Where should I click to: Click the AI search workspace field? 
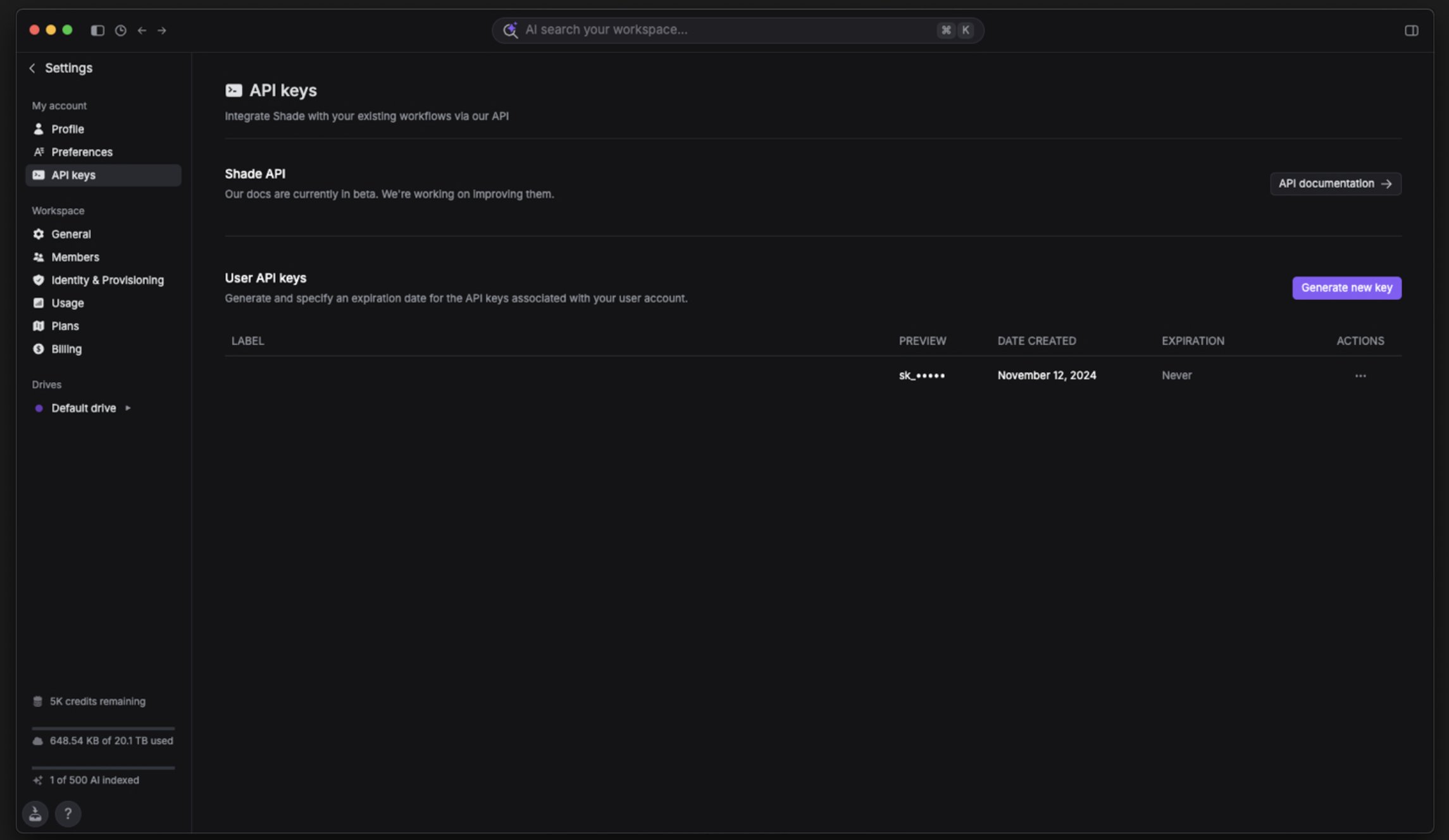696,29
